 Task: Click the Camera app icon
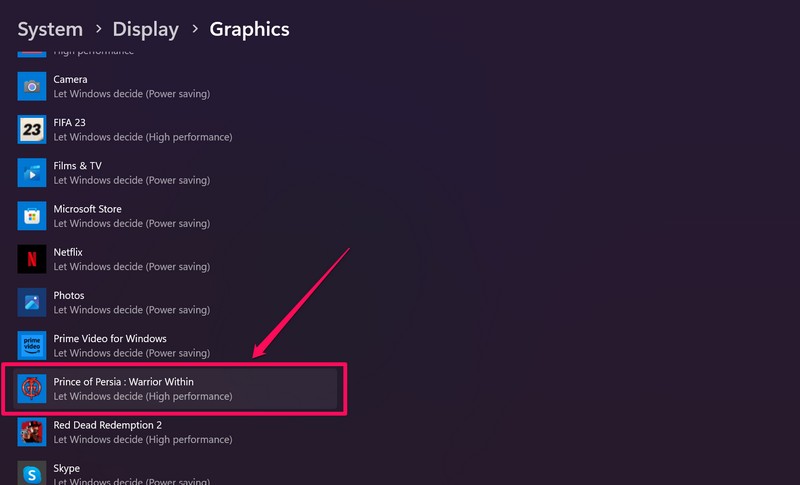pos(32,86)
